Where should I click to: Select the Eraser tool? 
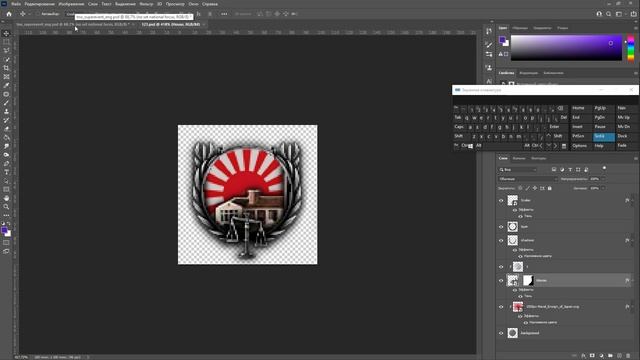click(6, 129)
